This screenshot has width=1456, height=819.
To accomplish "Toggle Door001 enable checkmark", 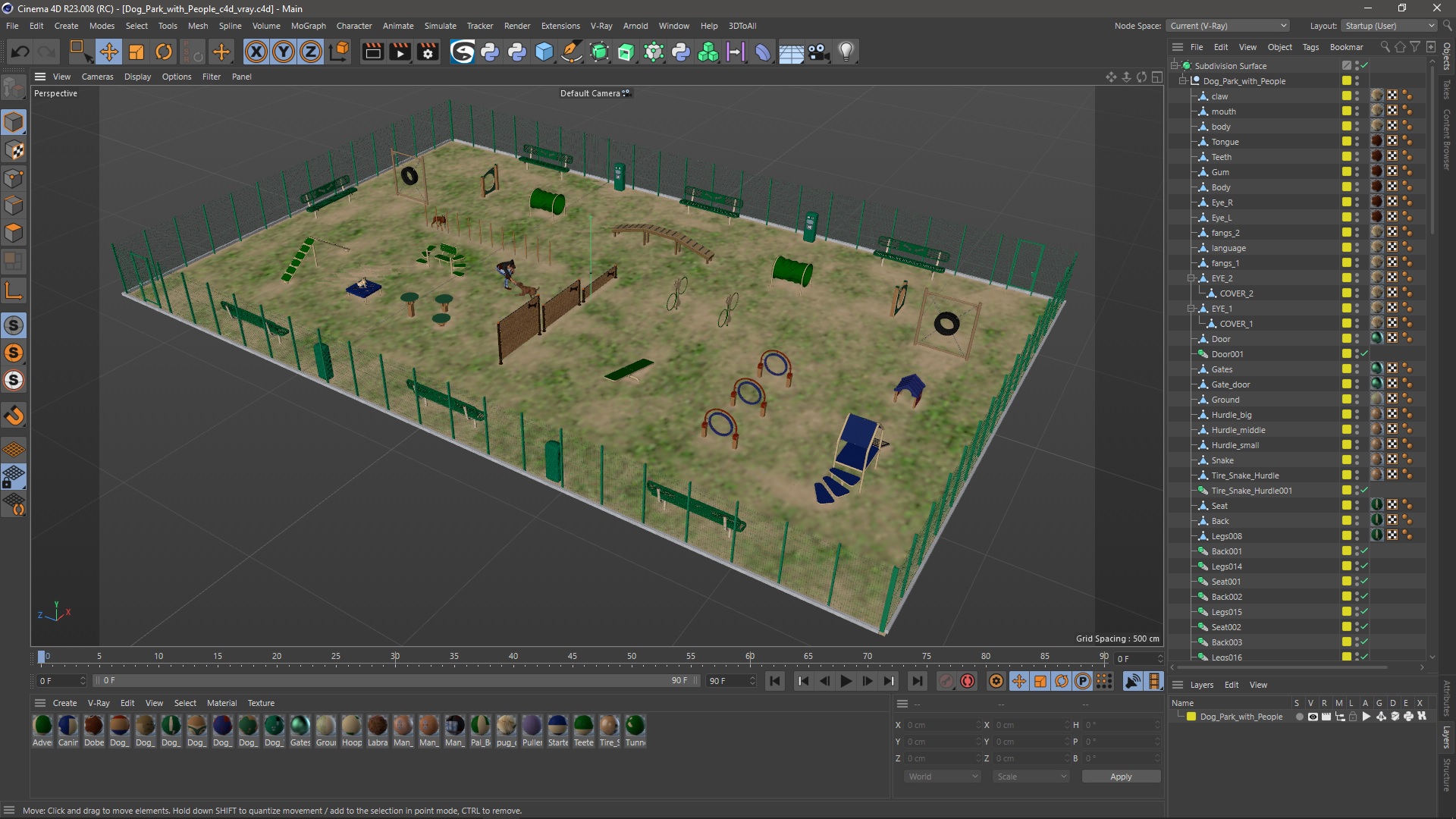I will click(1364, 354).
